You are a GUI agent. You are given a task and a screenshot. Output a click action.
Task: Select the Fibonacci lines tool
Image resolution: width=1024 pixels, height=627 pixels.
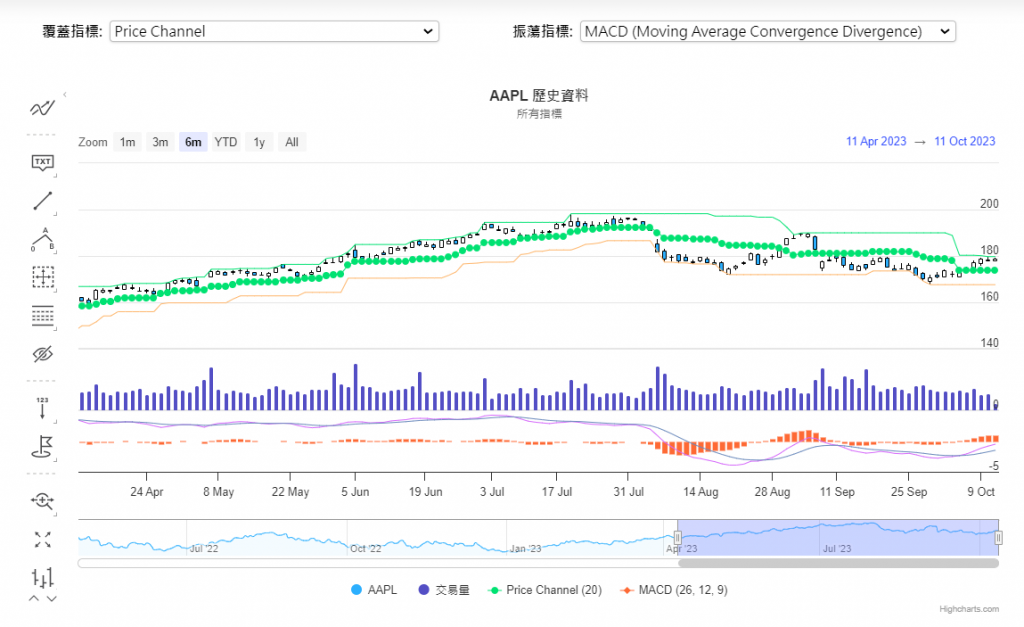[42, 316]
